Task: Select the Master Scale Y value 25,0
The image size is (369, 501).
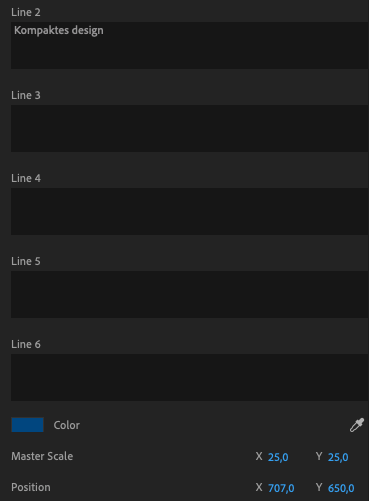Action: point(338,457)
